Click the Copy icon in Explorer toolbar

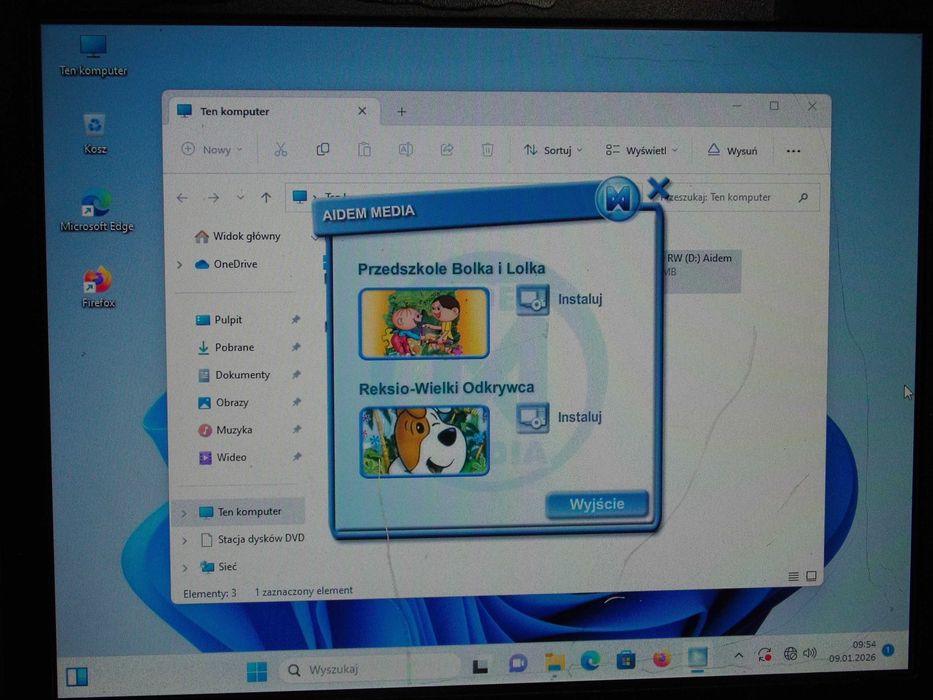(323, 149)
